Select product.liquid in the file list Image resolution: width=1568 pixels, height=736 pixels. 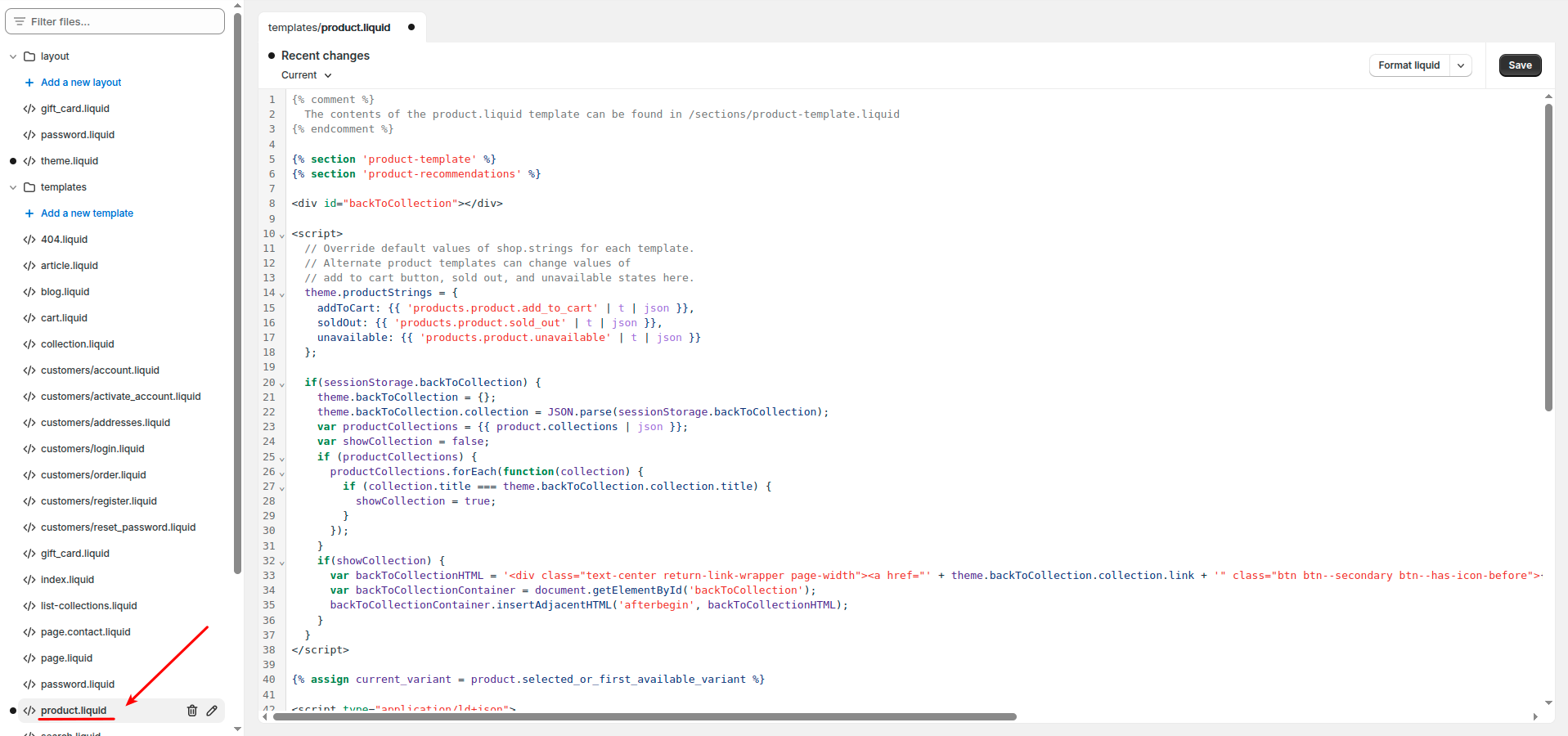click(x=74, y=711)
